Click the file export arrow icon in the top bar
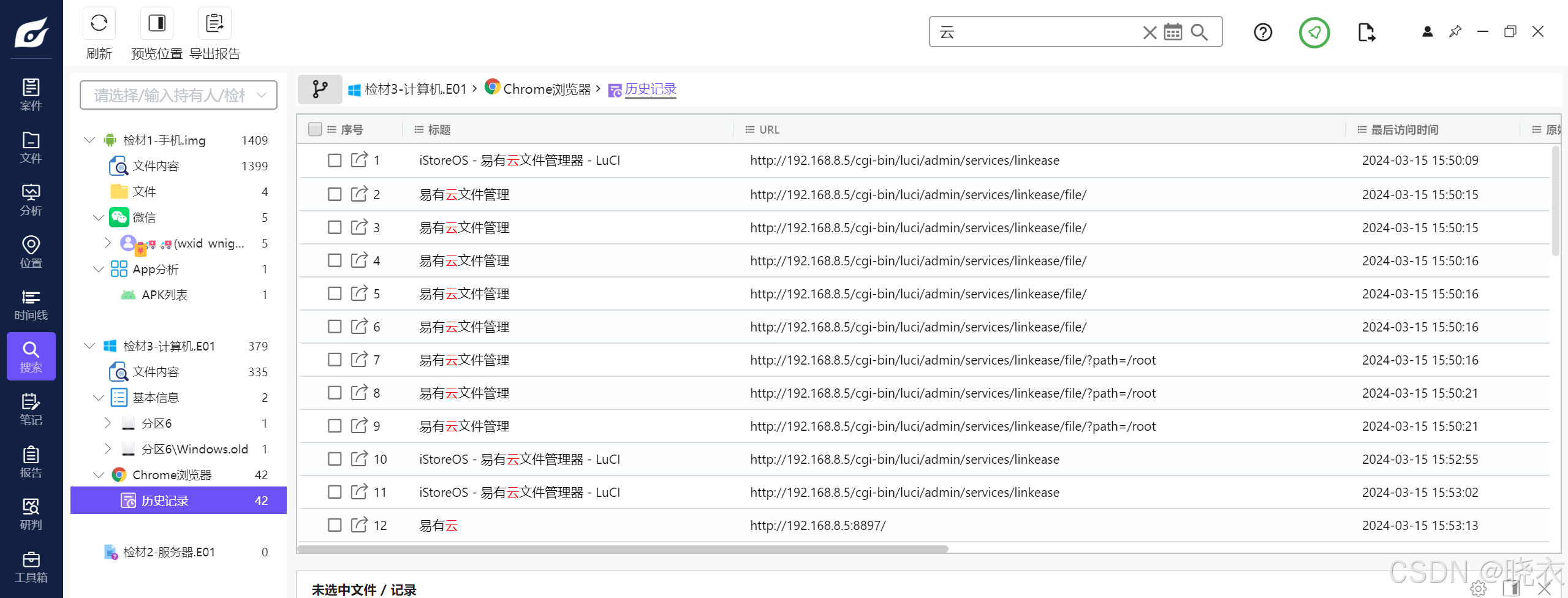Viewport: 1568px width, 598px height. pos(1366,32)
